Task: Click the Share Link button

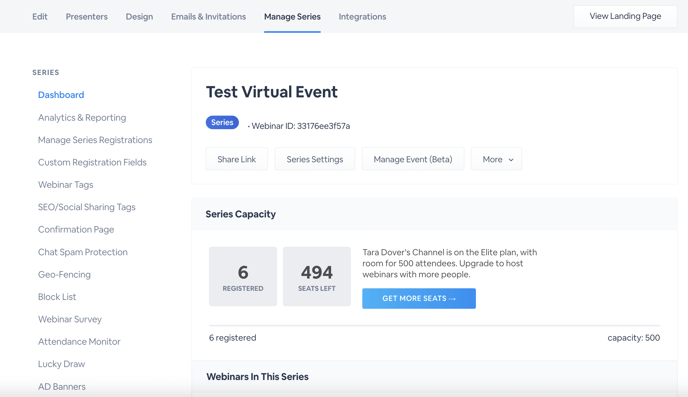Action: (x=236, y=159)
